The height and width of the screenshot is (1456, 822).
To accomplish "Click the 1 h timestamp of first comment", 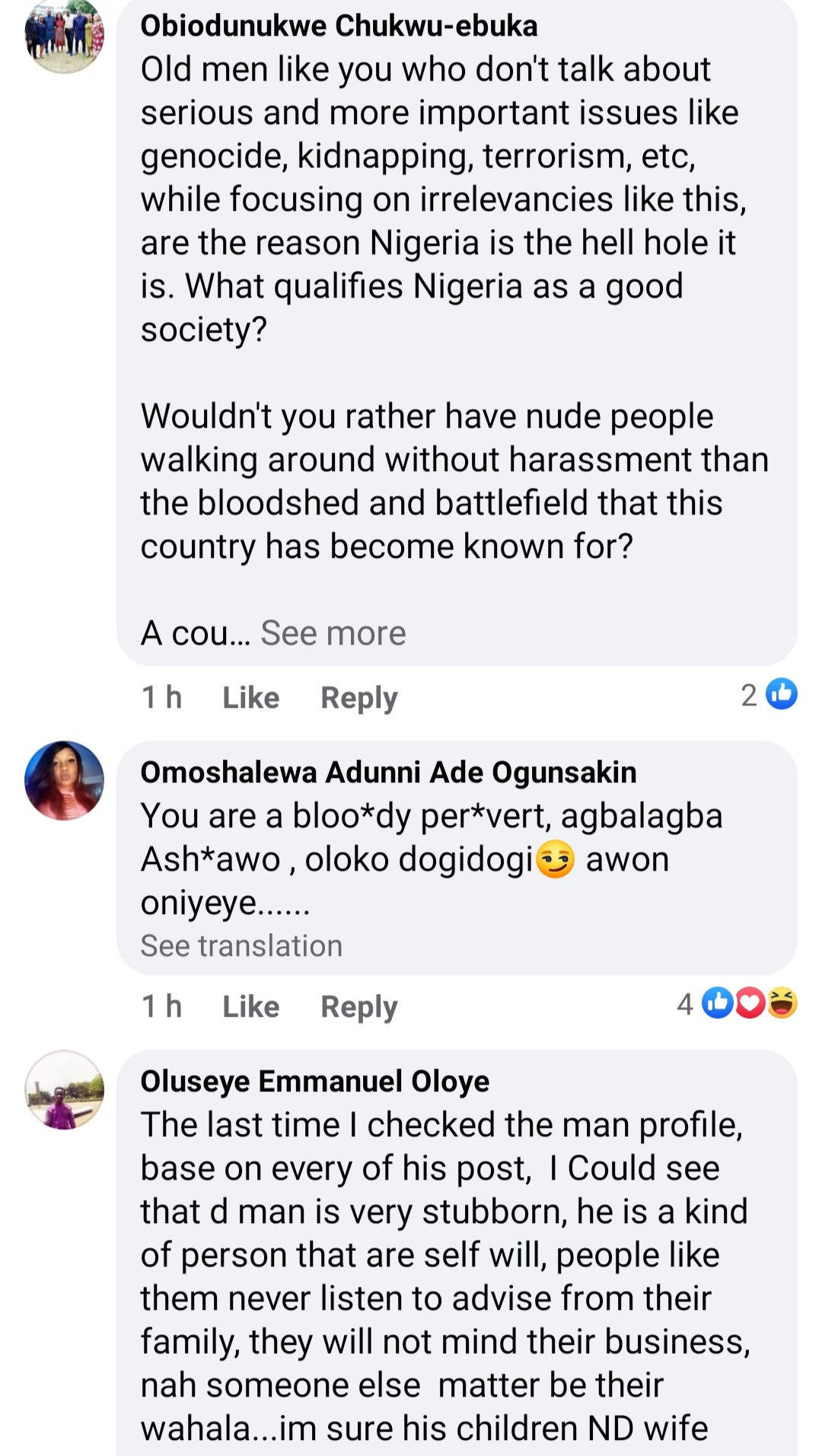I will (x=161, y=697).
